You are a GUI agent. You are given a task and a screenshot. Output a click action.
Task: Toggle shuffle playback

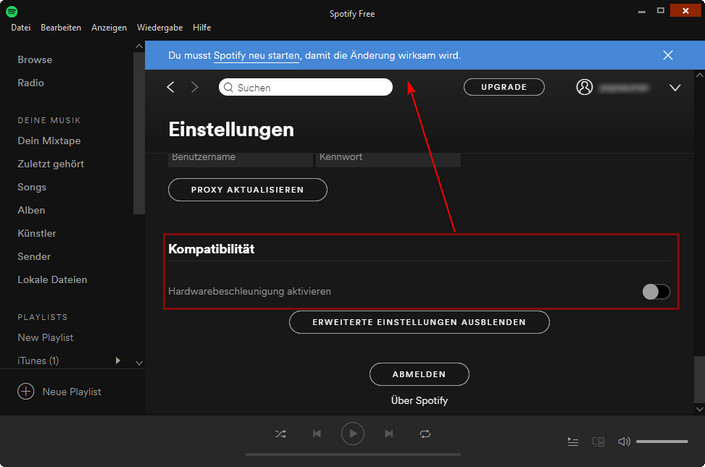click(281, 434)
